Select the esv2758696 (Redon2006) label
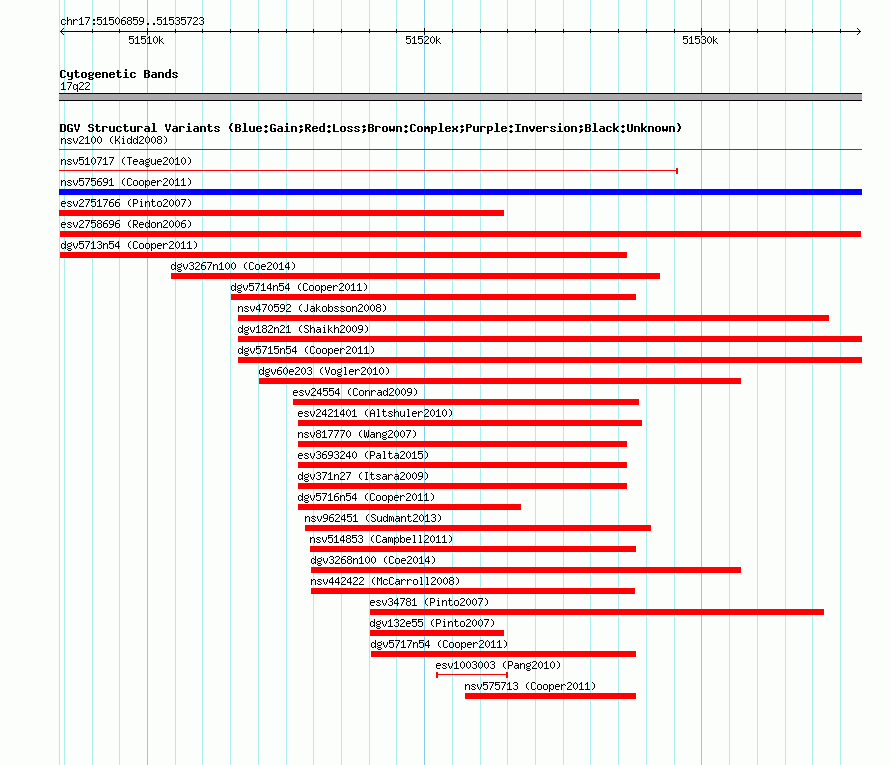The image size is (890, 765). [x=126, y=224]
